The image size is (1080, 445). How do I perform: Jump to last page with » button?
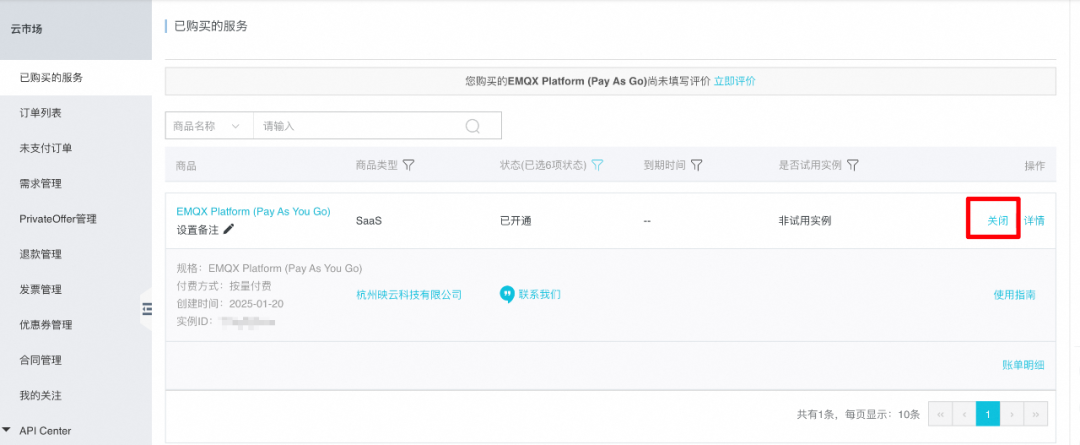pos(1036,414)
